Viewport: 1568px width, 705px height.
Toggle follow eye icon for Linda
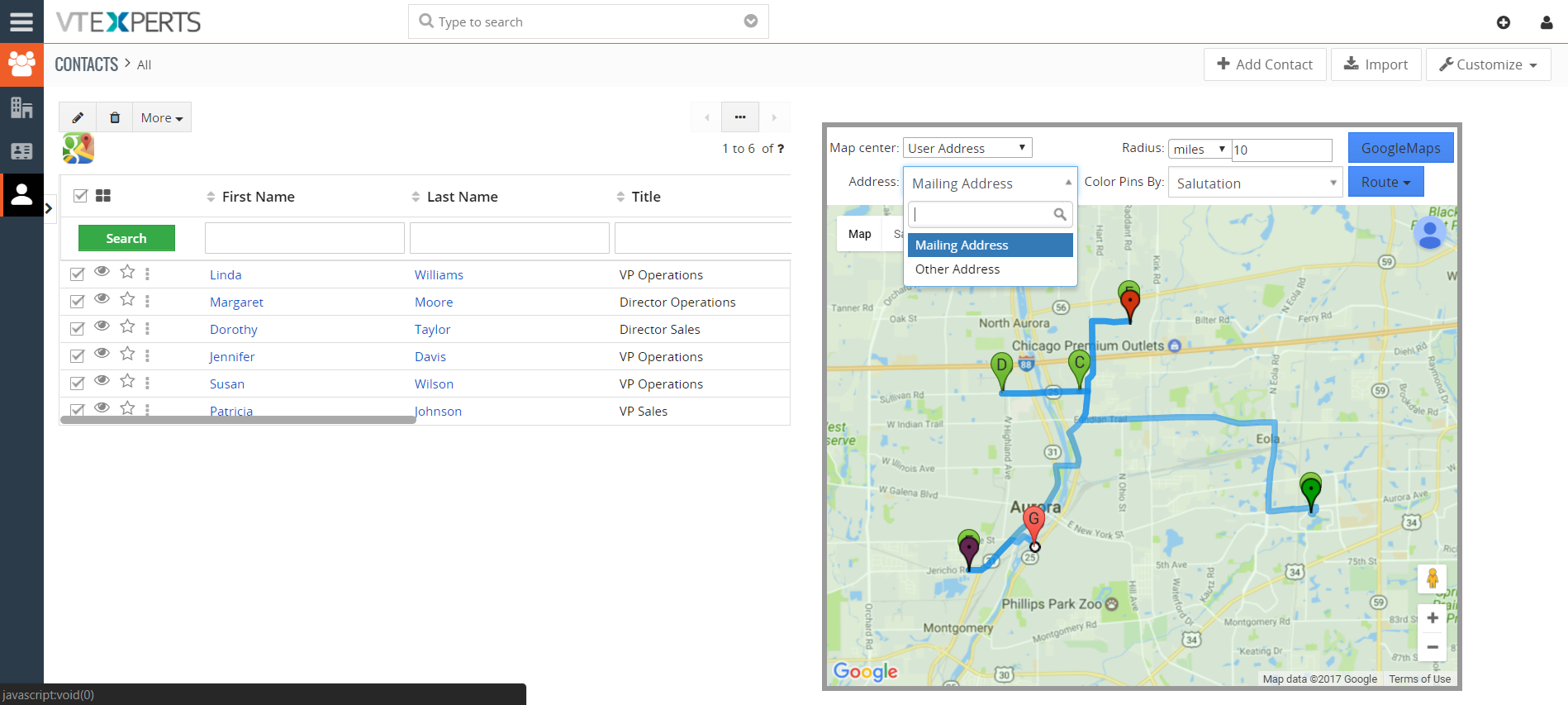coord(102,272)
